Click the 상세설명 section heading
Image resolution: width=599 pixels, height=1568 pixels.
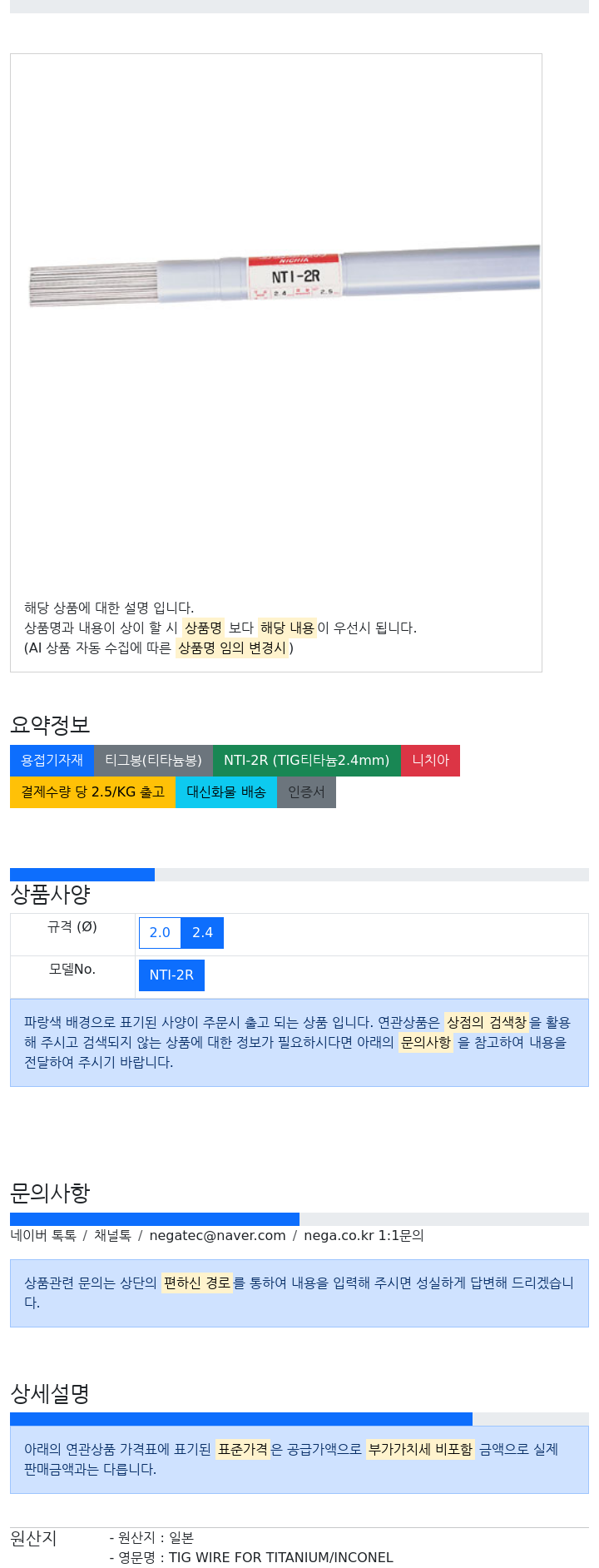click(50, 1394)
